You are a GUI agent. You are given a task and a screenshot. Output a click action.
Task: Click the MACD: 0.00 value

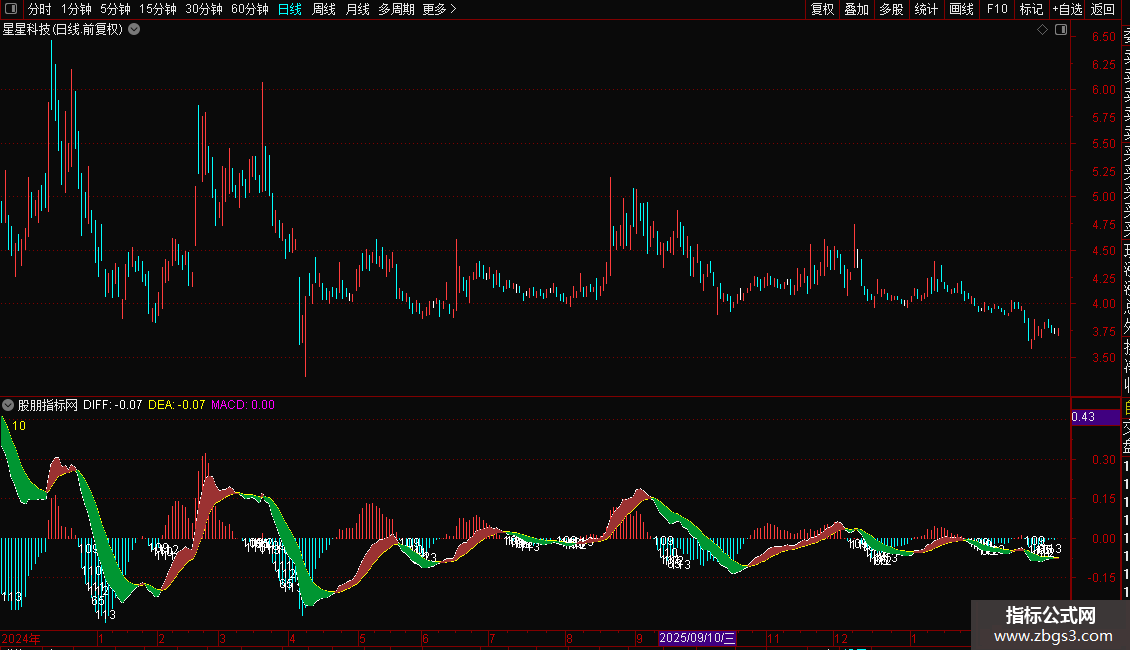243,405
